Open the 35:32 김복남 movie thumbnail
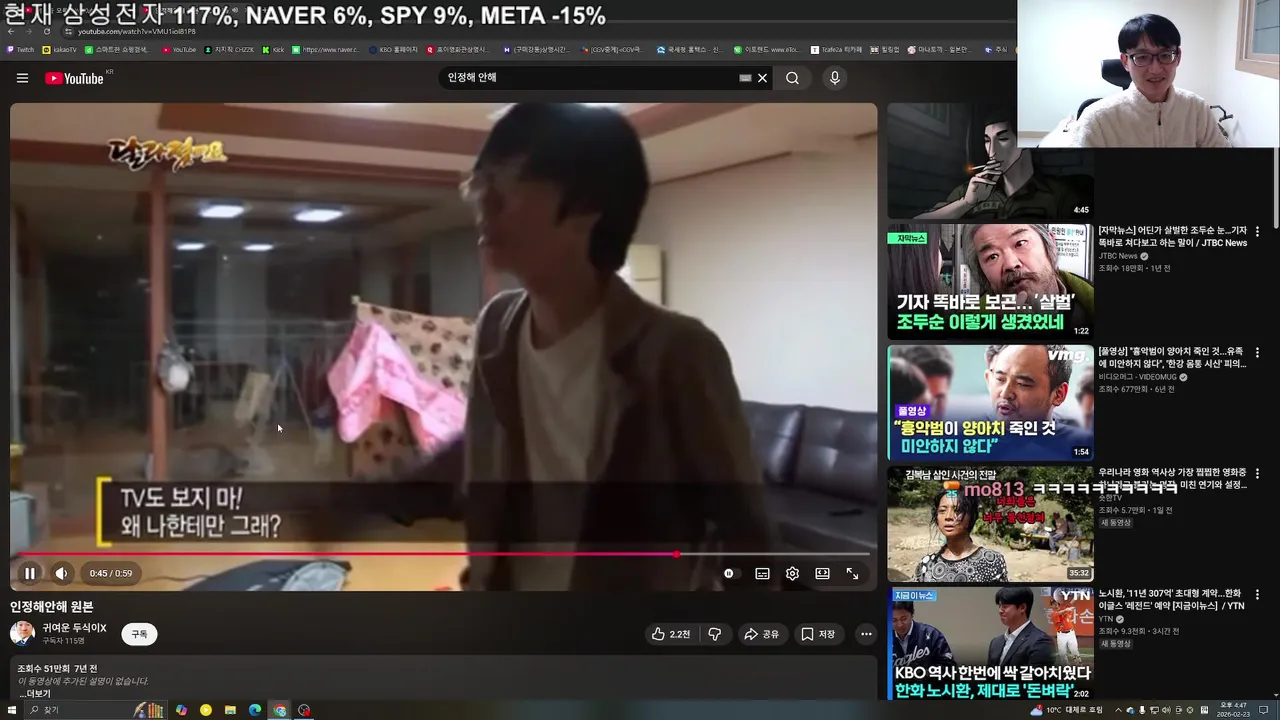Screen dimensions: 1280x720 [x=990, y=524]
